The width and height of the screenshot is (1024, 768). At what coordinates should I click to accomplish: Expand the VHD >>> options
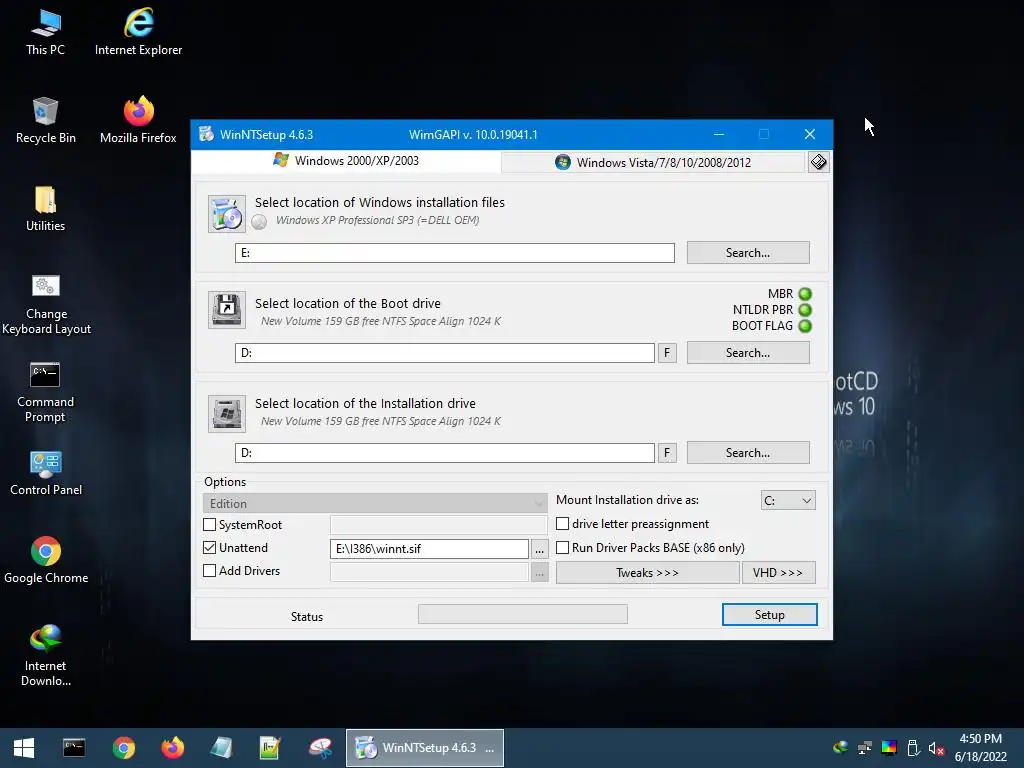tap(778, 573)
